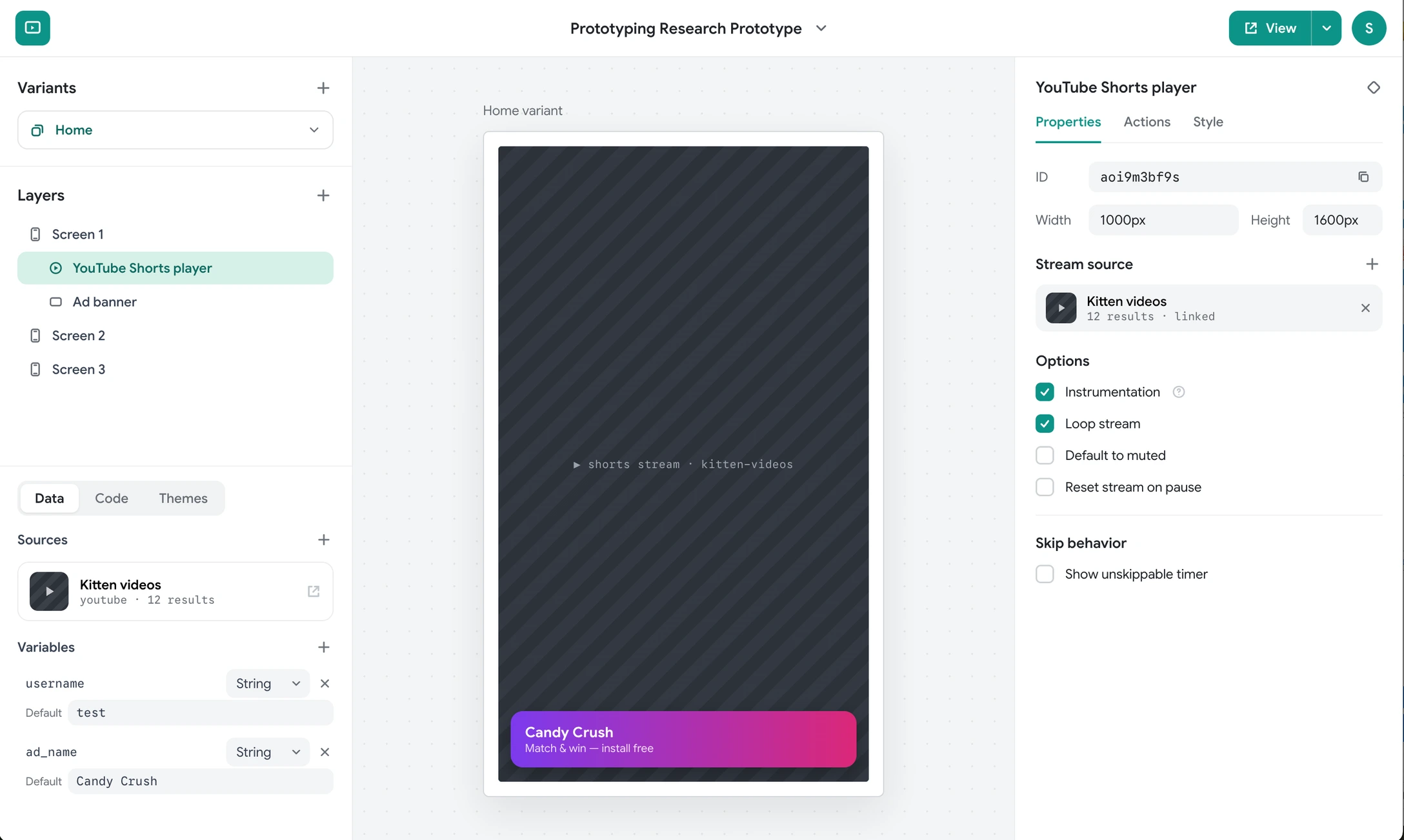The image size is (1404, 840).
Task: Select Screen 2 layer
Action: click(x=175, y=335)
